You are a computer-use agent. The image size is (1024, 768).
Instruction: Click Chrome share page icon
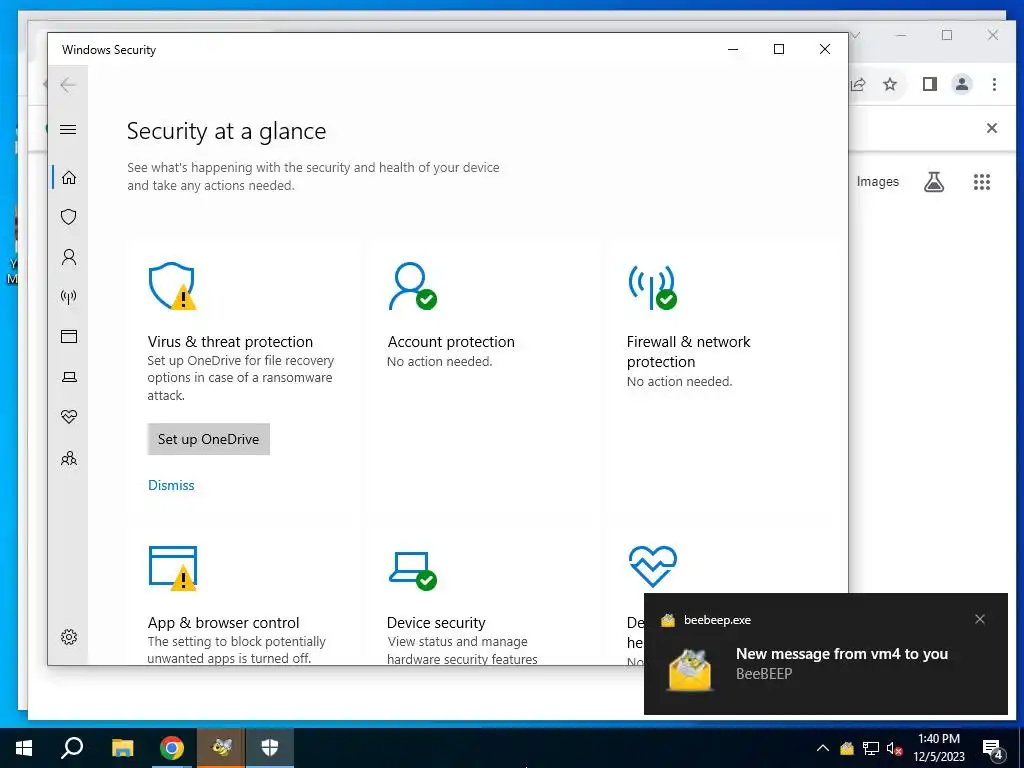coord(858,84)
